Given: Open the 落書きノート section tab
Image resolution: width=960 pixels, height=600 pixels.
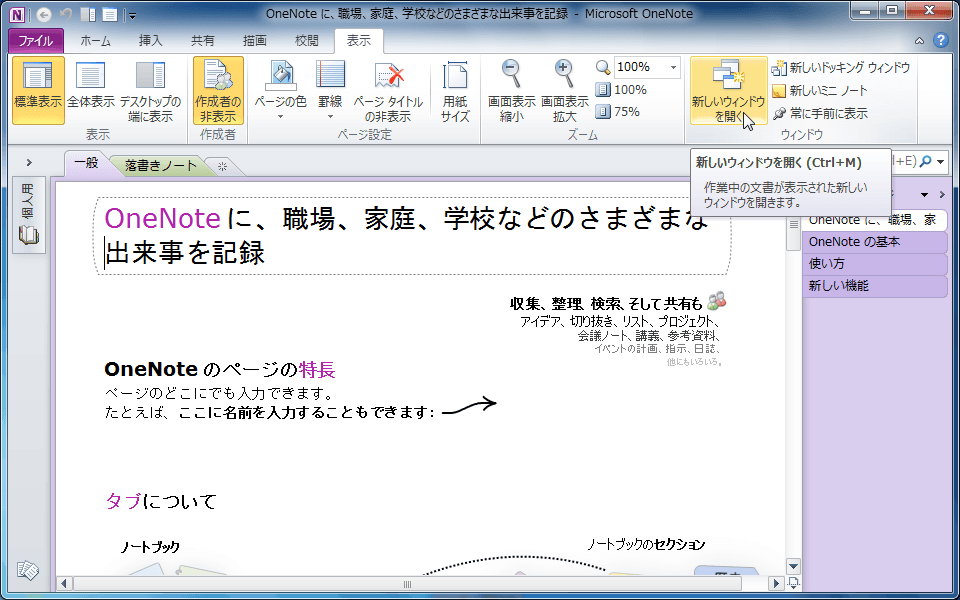Looking at the screenshot, I should point(161,165).
